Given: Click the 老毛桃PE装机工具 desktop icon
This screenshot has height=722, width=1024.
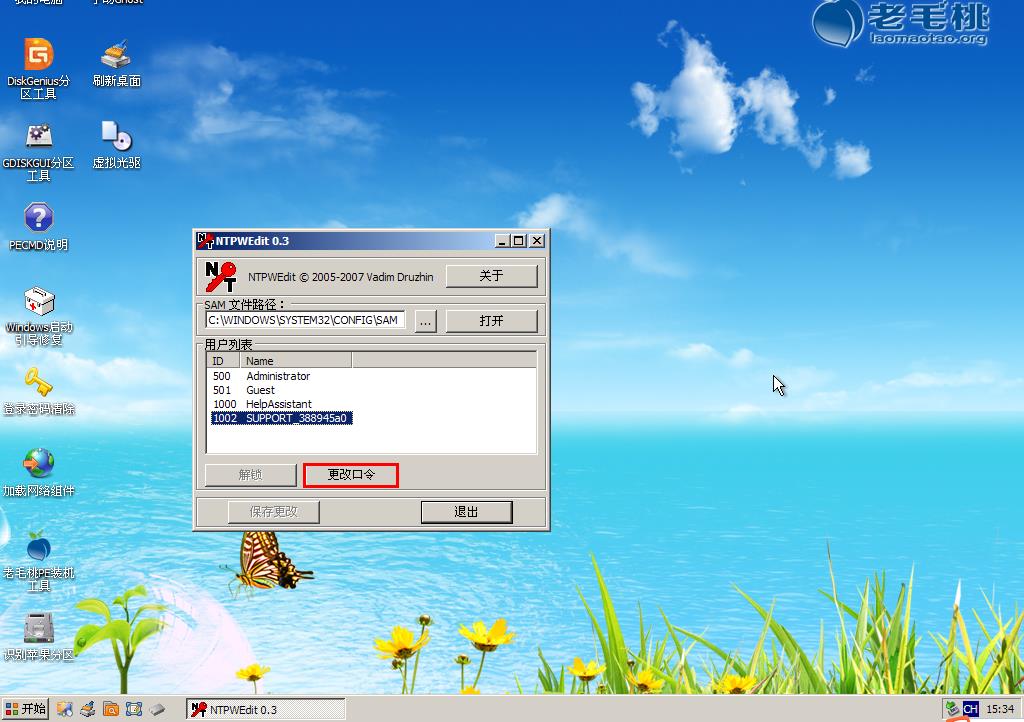Looking at the screenshot, I should click(x=38, y=549).
